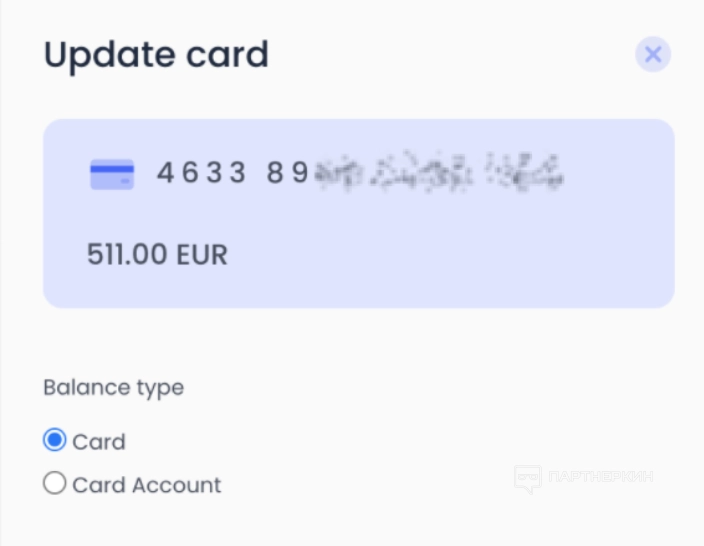
Task: Click the "Balance type" label
Action: tap(113, 387)
